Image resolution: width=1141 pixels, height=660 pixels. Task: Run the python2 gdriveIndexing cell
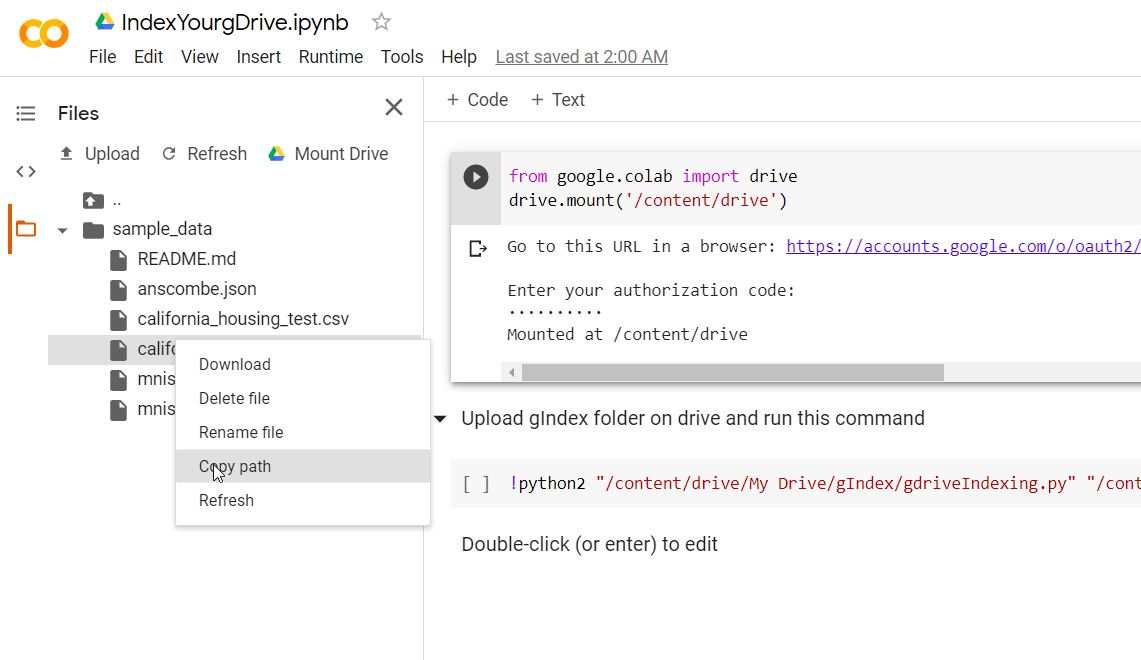pos(476,484)
